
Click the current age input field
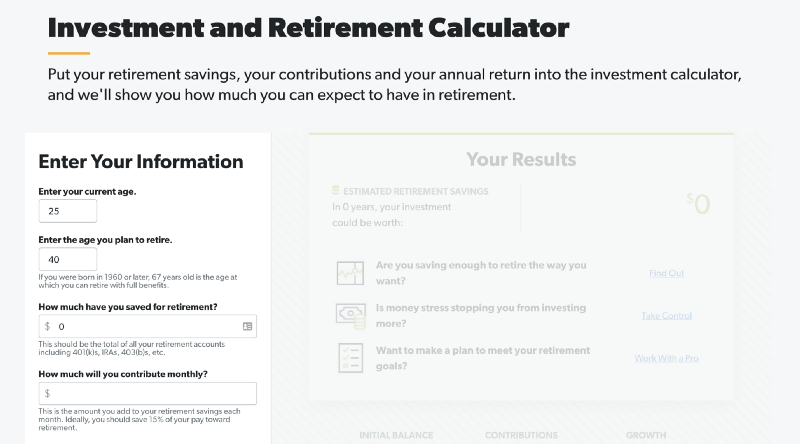click(68, 211)
